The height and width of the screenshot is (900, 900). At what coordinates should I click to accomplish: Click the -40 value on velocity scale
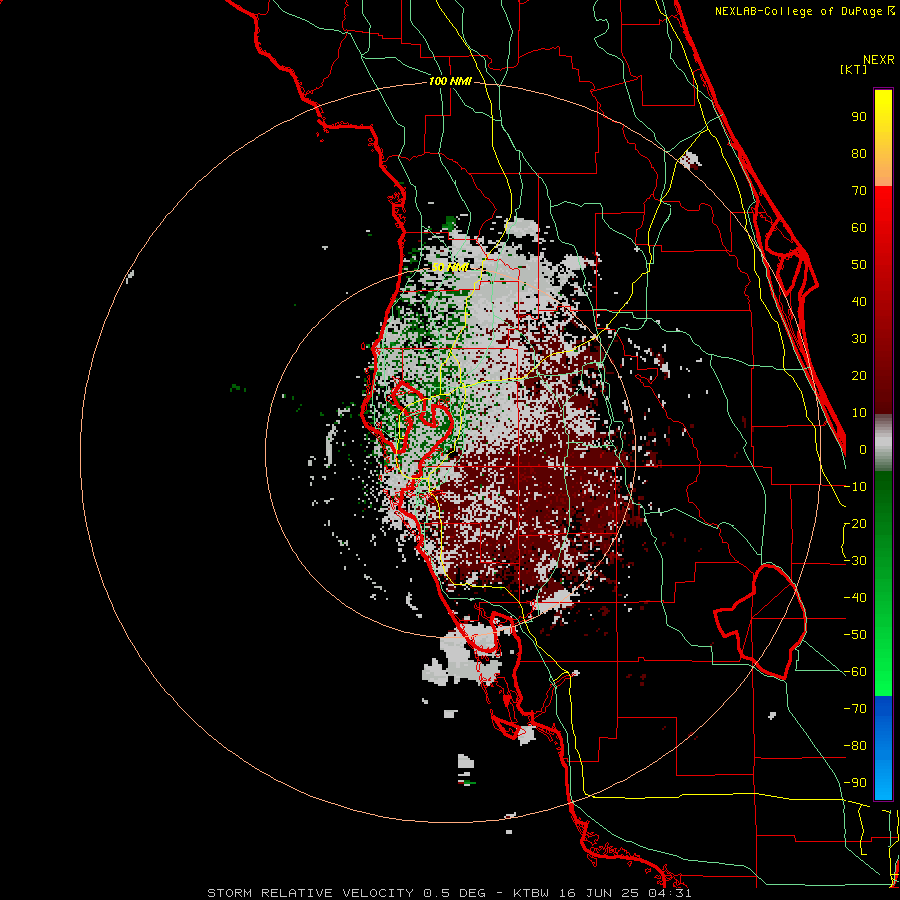tap(855, 598)
